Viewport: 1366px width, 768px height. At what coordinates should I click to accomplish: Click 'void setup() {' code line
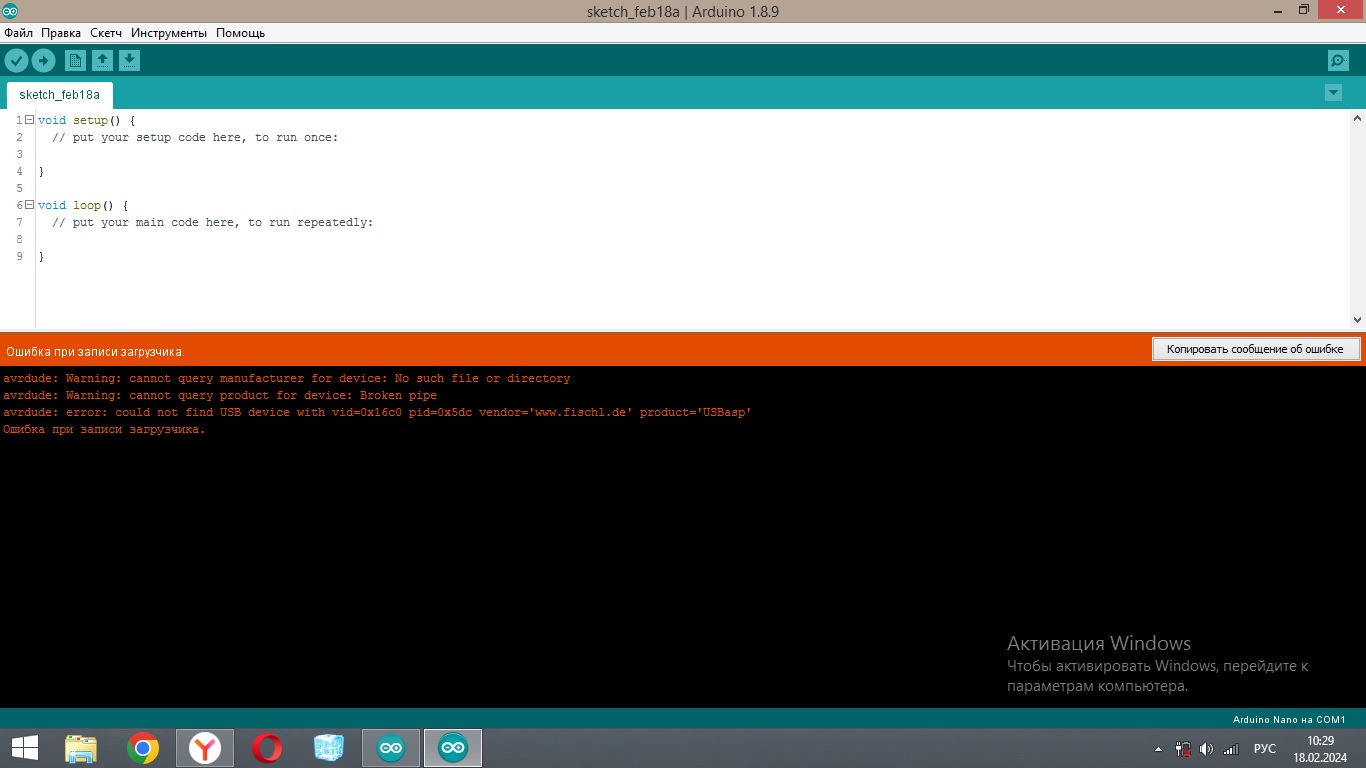click(86, 121)
